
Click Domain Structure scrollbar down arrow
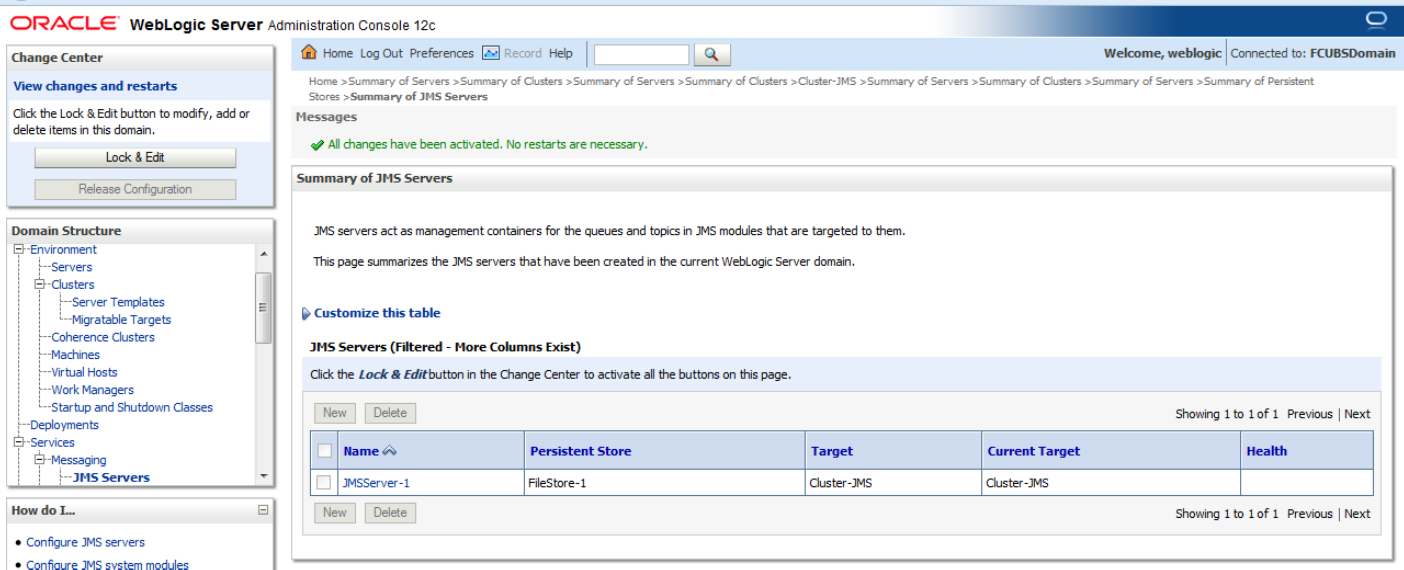(x=264, y=477)
